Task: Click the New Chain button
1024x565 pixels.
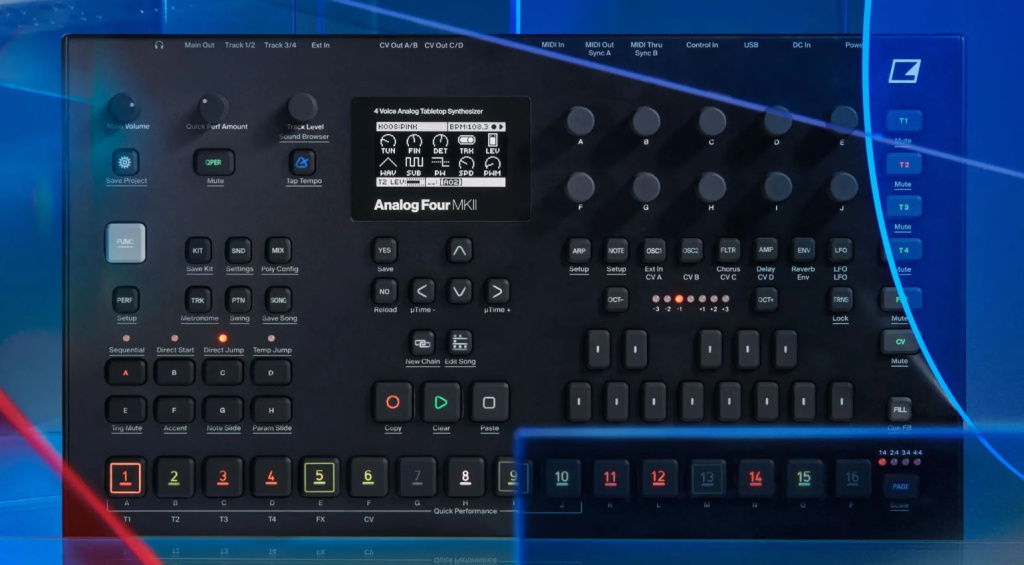Action: coord(422,343)
